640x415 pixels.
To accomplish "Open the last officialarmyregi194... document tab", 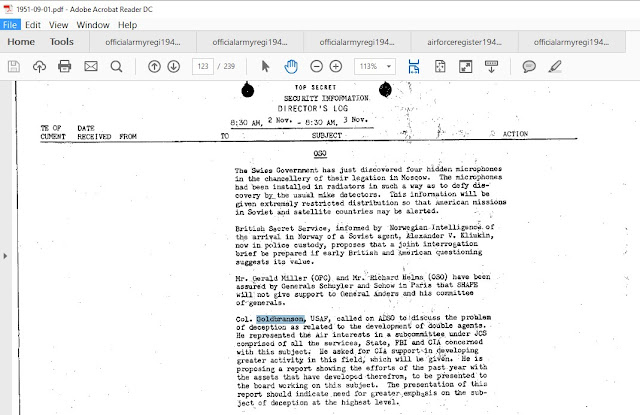I will point(571,42).
